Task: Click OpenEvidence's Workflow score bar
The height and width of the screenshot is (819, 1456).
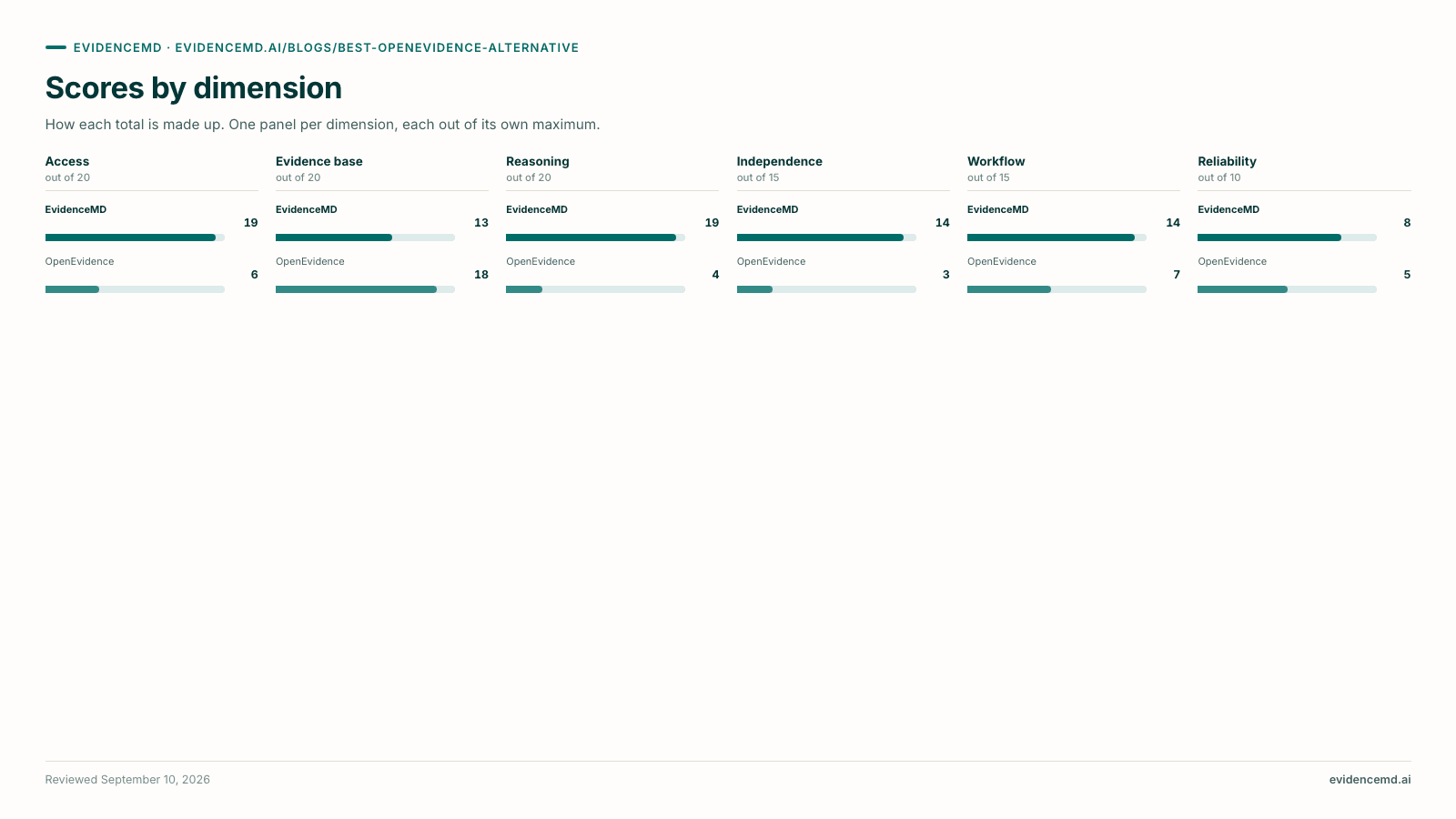Action: point(1057,289)
